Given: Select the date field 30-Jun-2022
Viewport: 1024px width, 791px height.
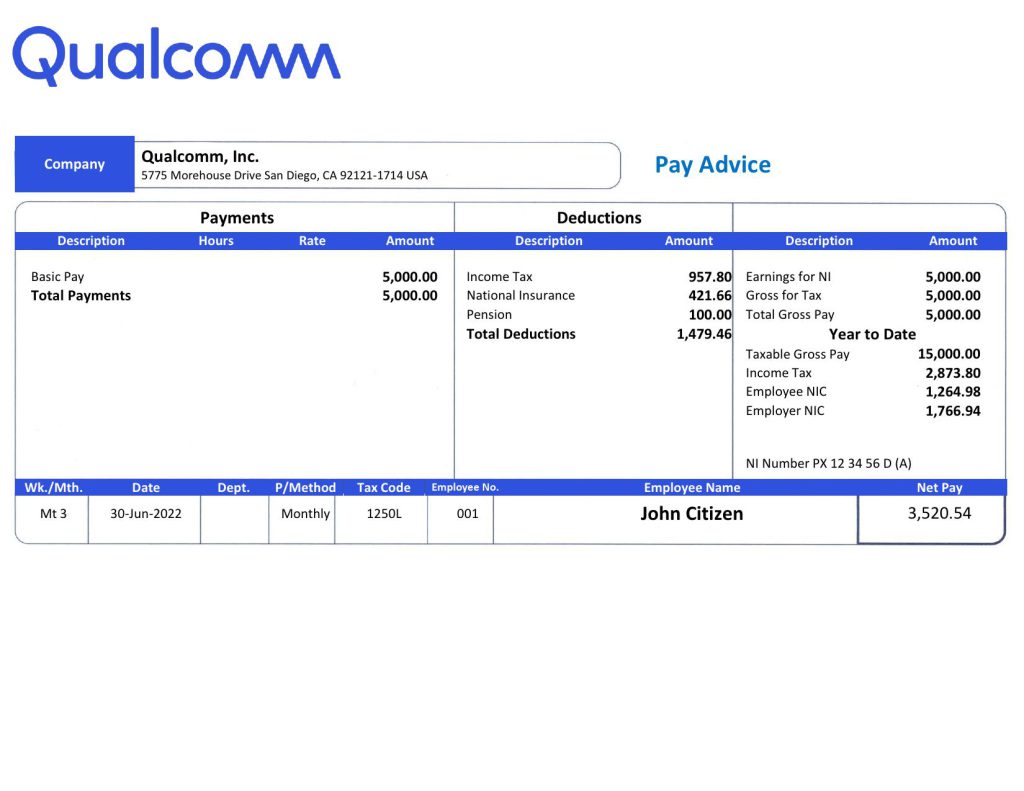Looking at the screenshot, I should (145, 514).
